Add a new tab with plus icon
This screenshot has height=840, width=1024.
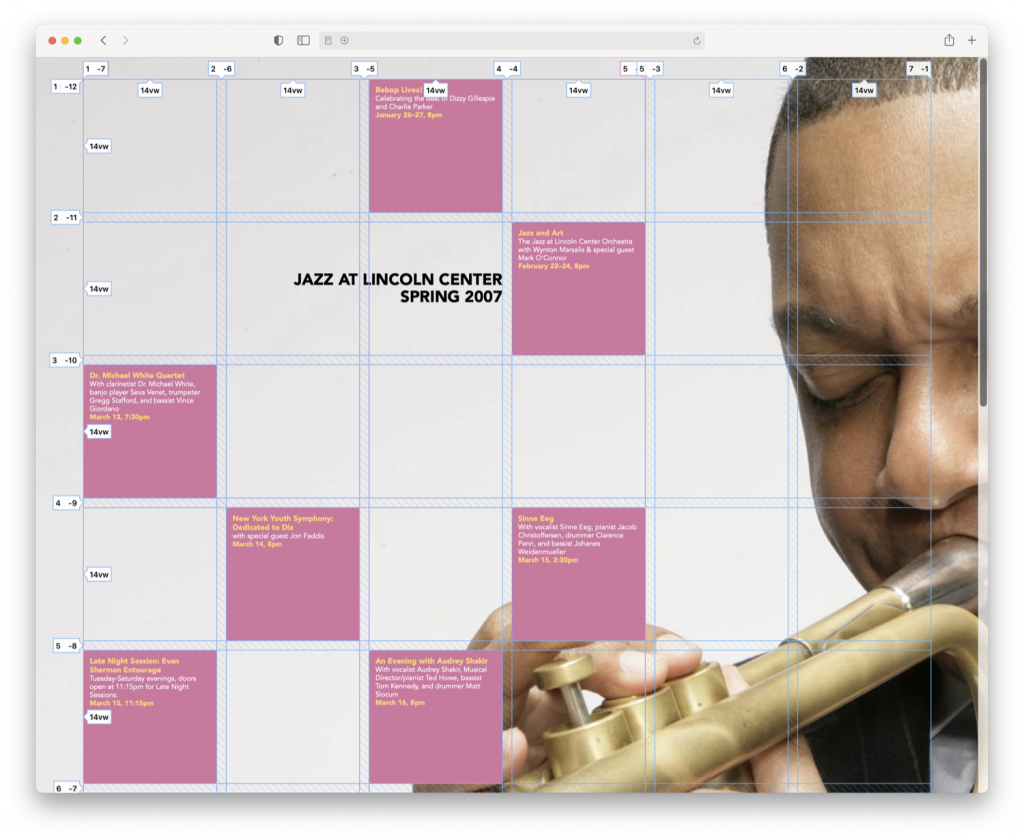point(972,40)
